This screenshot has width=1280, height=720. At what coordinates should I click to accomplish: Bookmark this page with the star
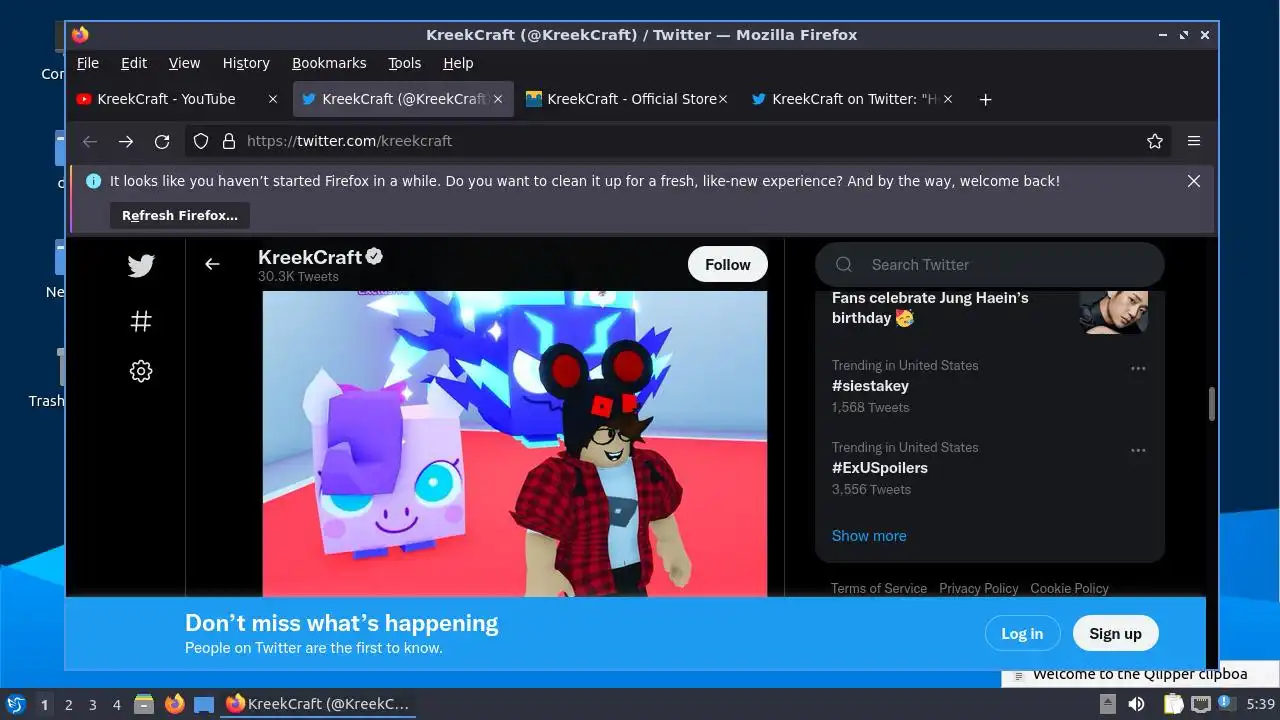point(1155,141)
